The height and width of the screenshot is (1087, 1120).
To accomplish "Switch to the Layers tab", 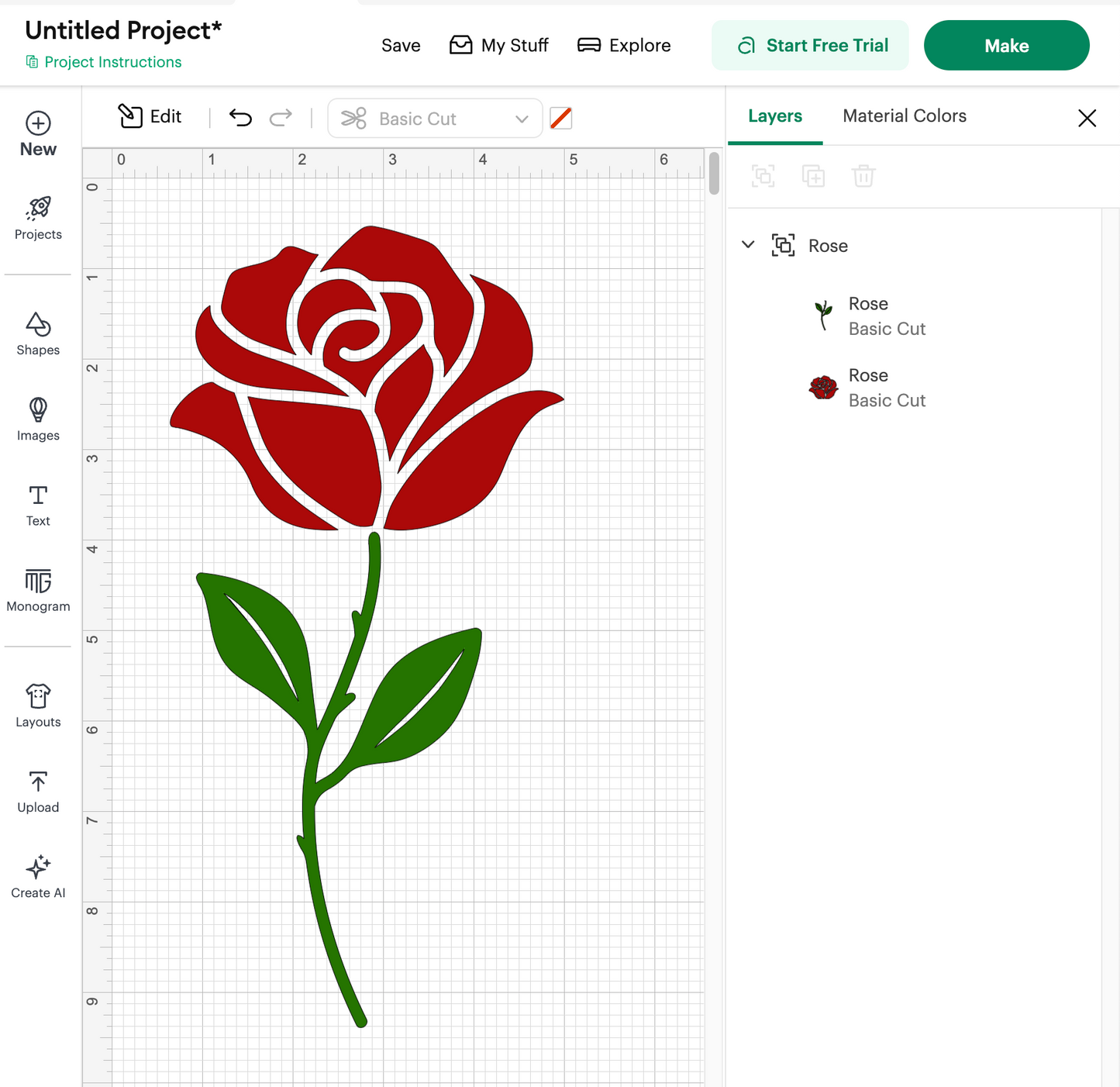I will 775,116.
